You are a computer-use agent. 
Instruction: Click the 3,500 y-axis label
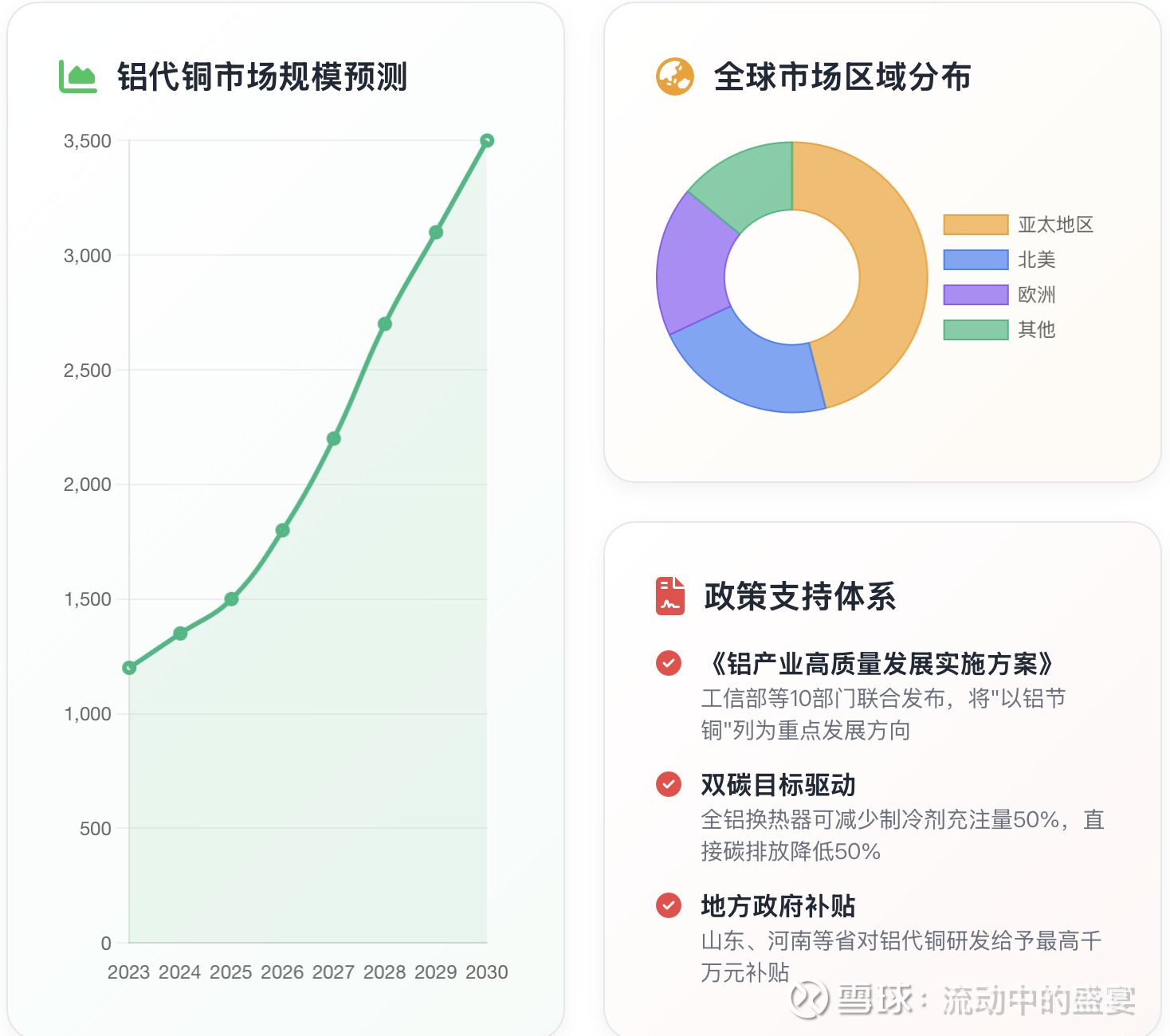click(88, 141)
